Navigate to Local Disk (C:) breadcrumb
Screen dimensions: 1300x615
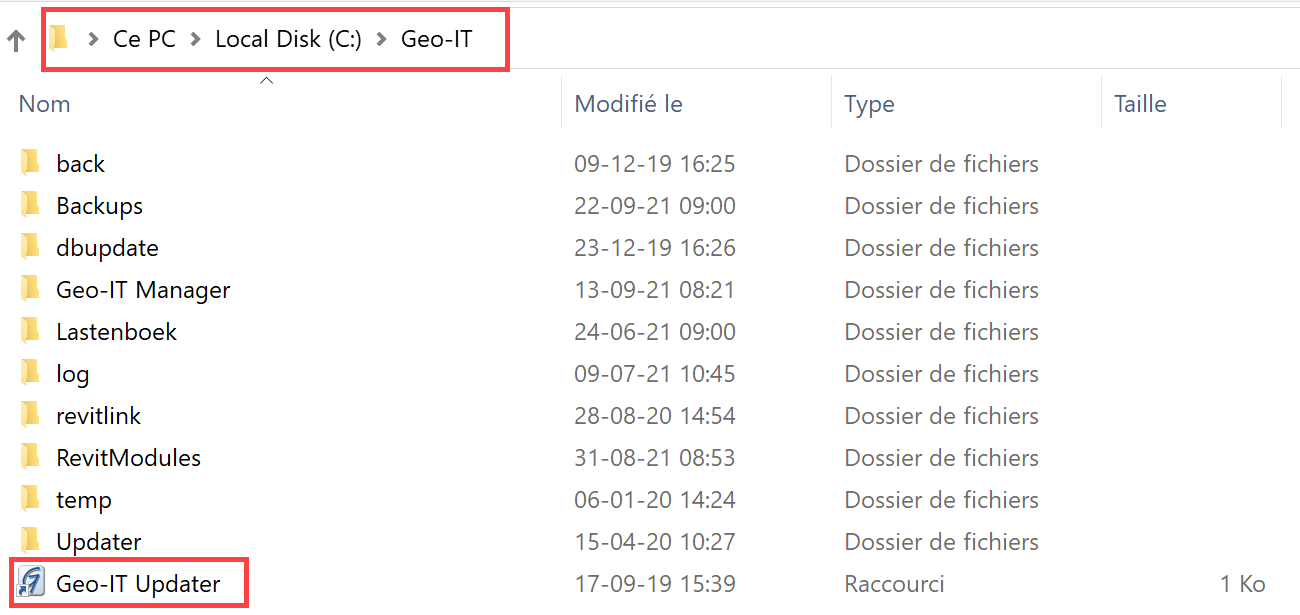288,40
